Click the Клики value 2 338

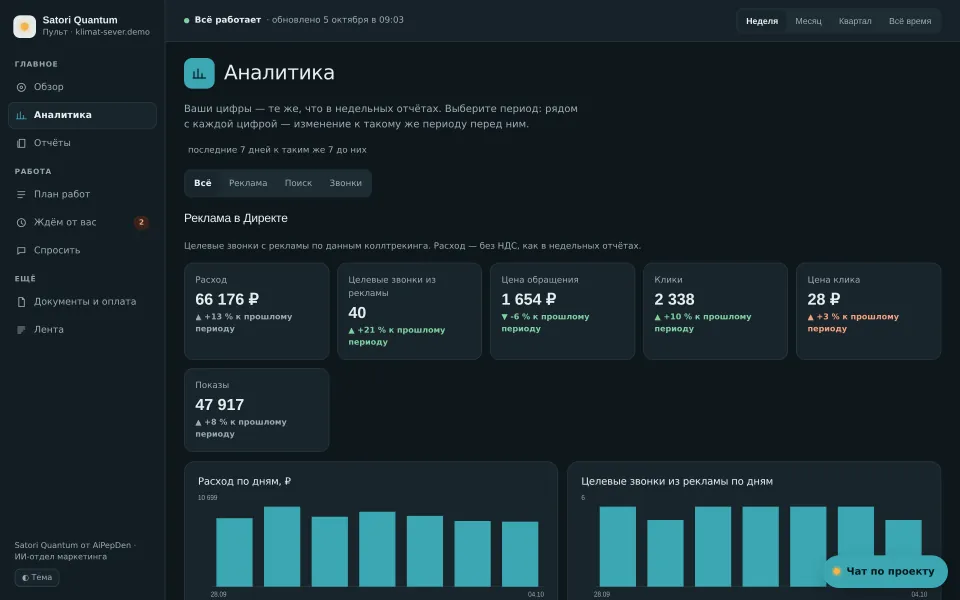pyautogui.click(x=674, y=299)
